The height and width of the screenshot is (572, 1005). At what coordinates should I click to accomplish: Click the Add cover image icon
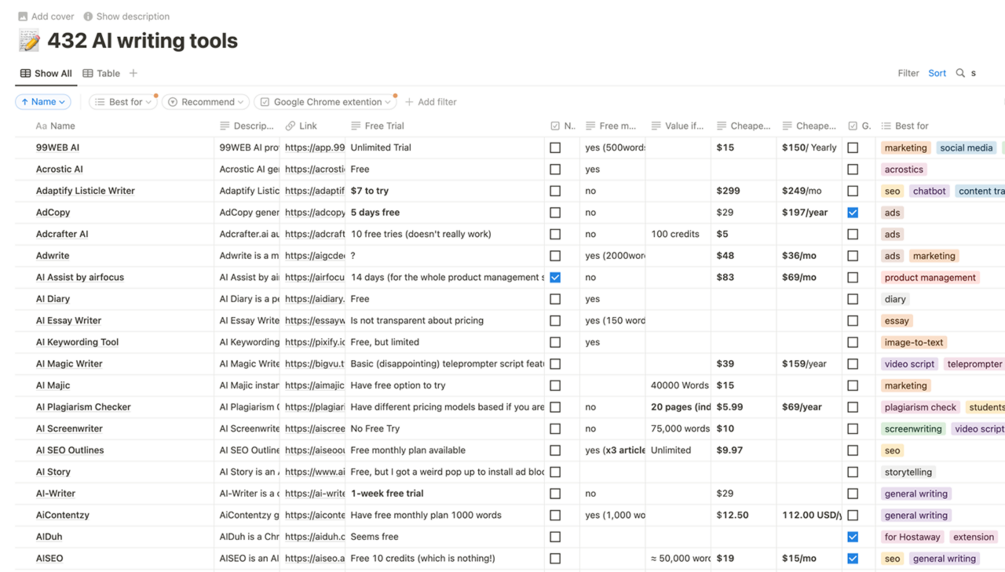point(22,16)
